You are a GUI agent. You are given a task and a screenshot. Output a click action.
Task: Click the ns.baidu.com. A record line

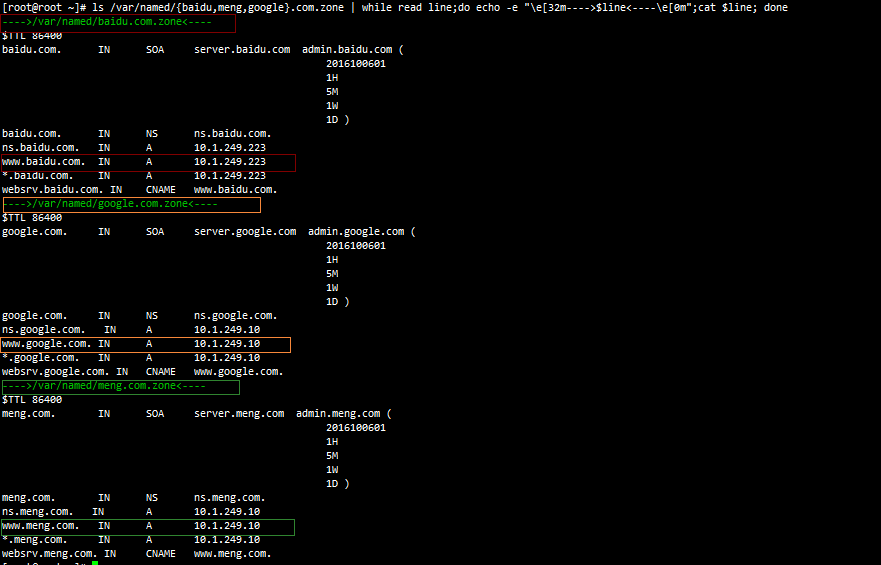click(134, 148)
